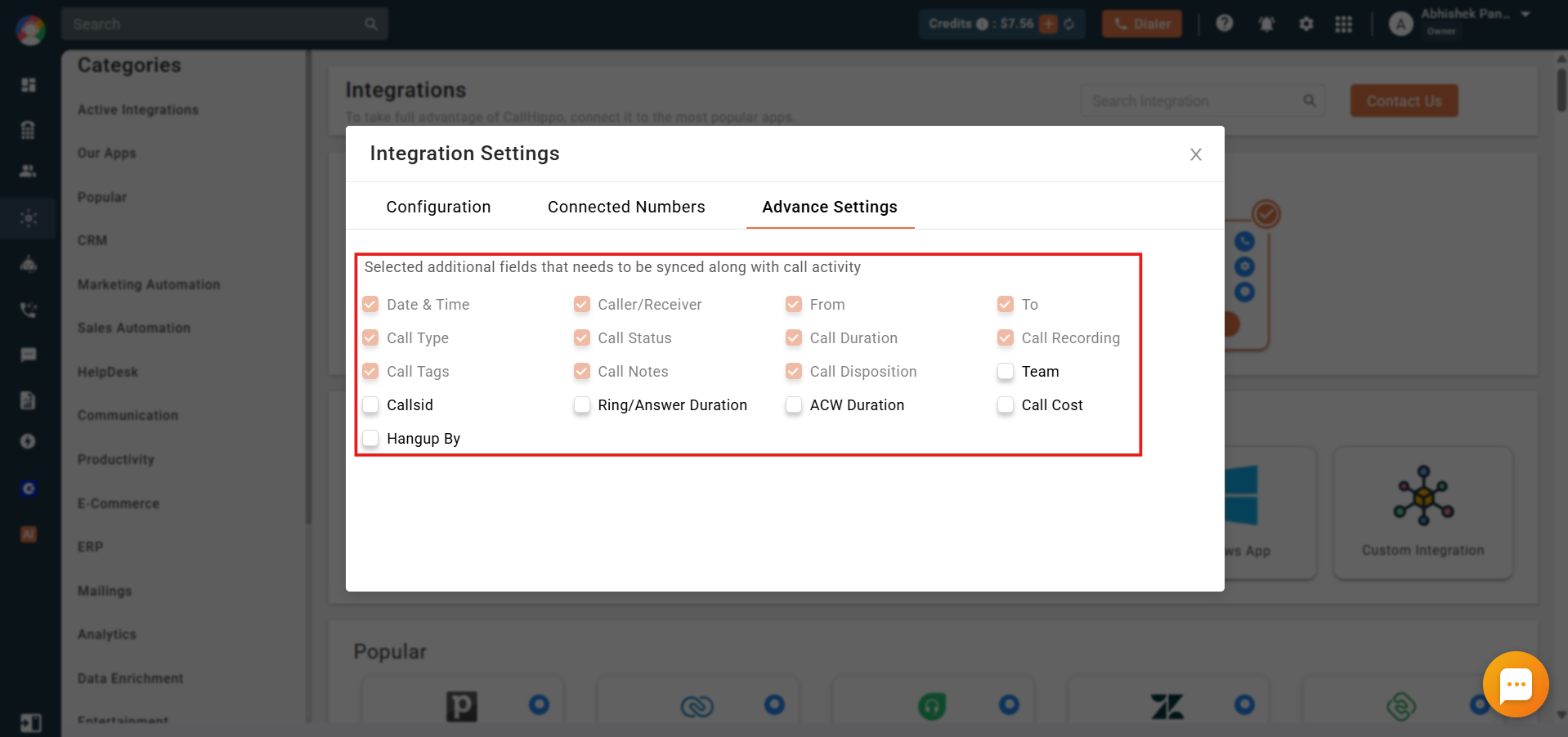The image size is (1568, 737).
Task: Select the HelpDesk category
Action: [108, 372]
